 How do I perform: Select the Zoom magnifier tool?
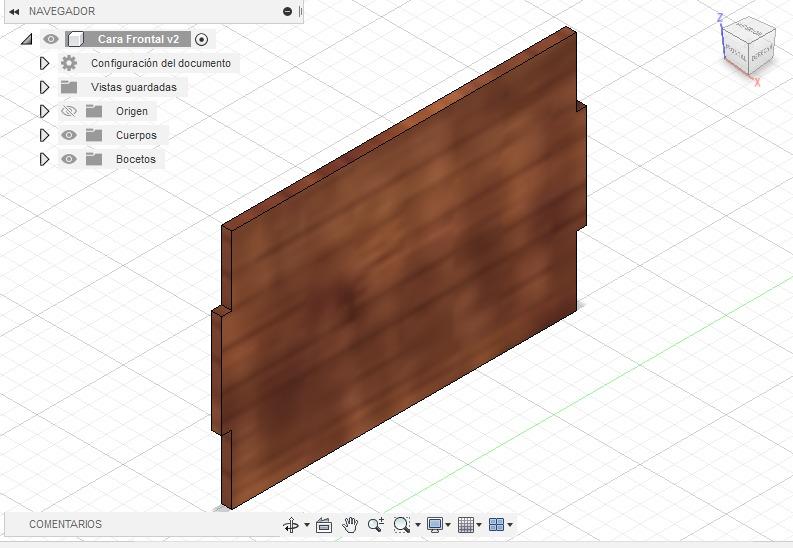pyautogui.click(x=376, y=525)
